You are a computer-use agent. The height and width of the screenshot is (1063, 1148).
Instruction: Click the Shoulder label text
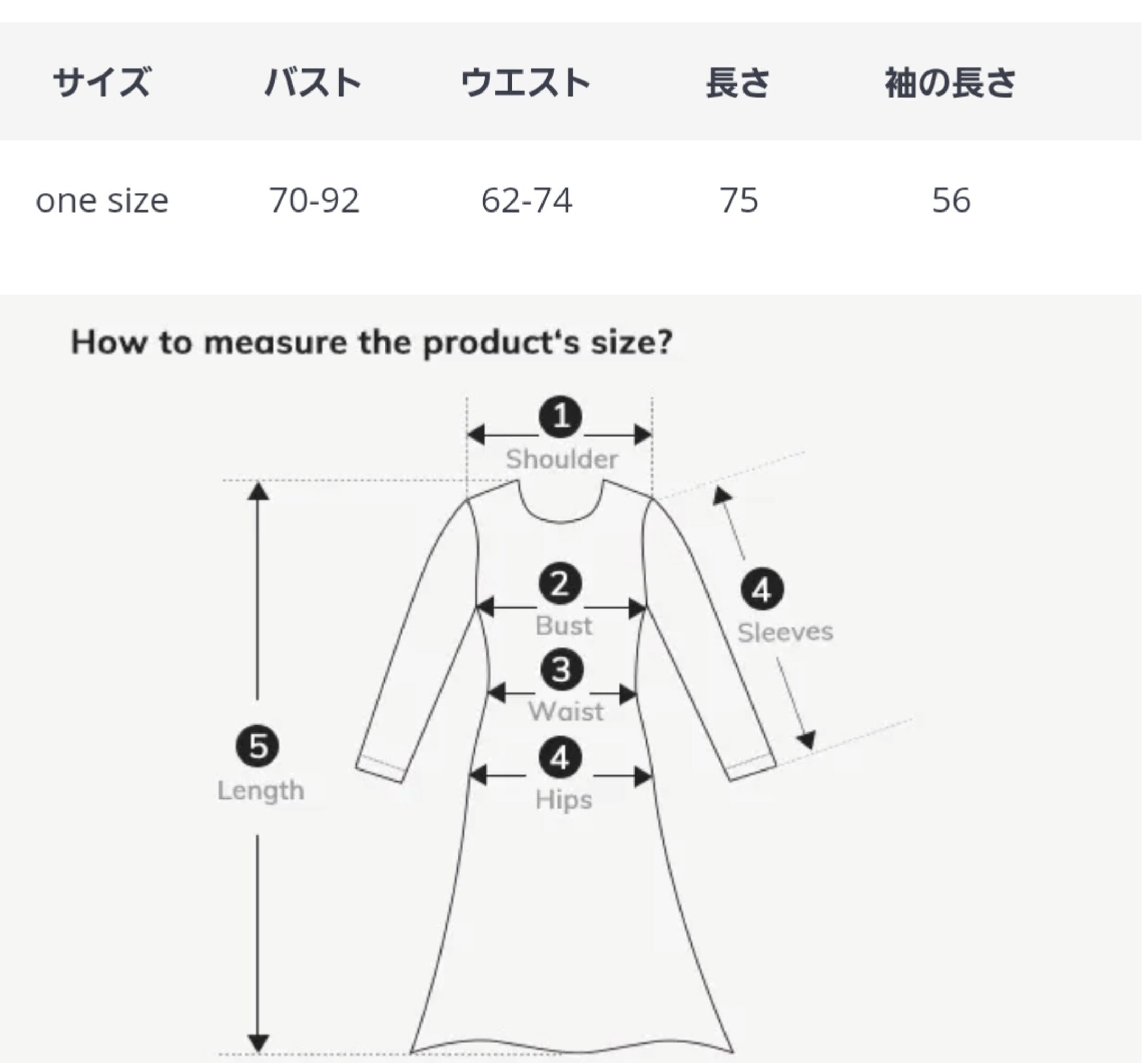click(562, 459)
